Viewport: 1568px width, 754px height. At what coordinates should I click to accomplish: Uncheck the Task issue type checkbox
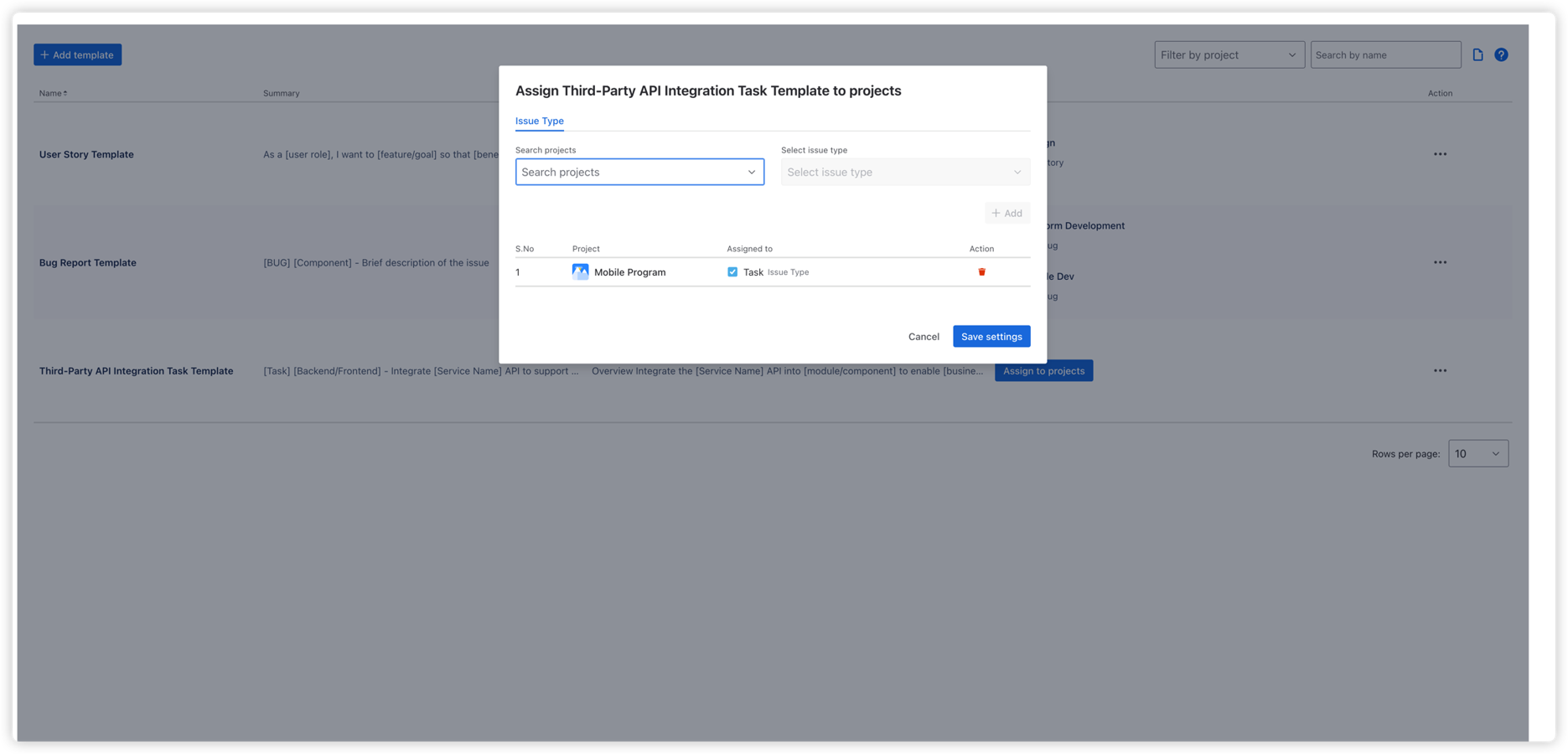click(x=732, y=271)
